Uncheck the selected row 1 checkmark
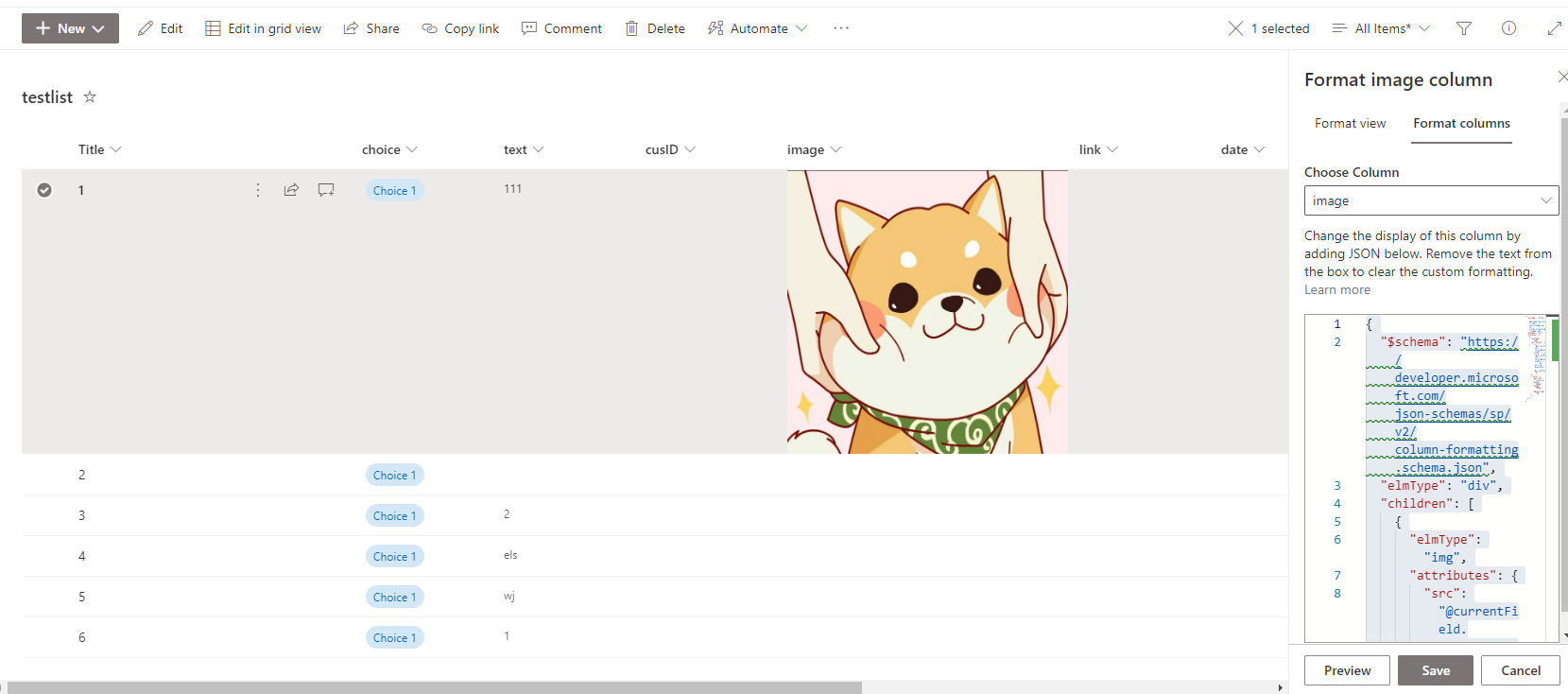This screenshot has height=694, width=1568. (44, 190)
